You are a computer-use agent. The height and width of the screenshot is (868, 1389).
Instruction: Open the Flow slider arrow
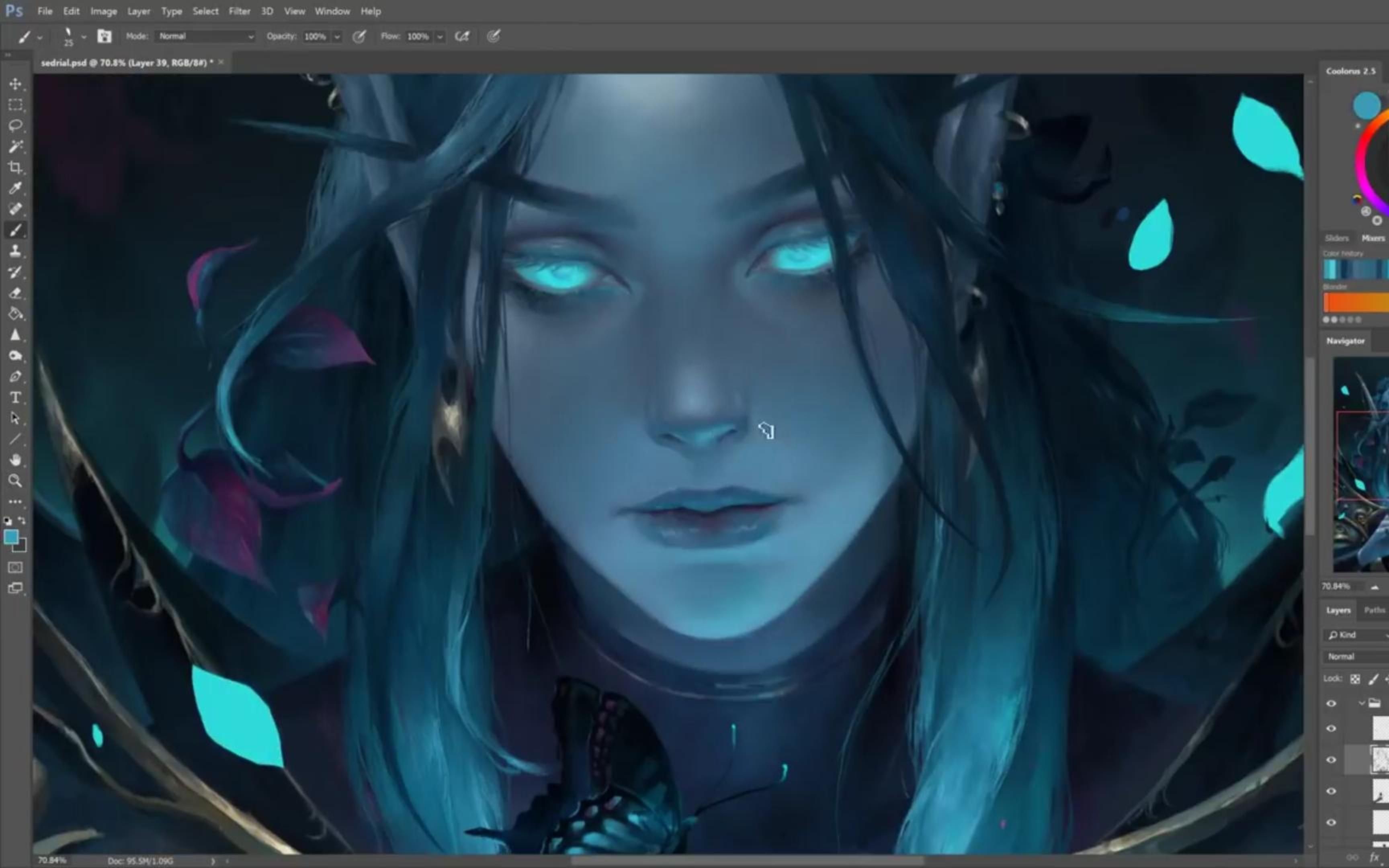[440, 37]
